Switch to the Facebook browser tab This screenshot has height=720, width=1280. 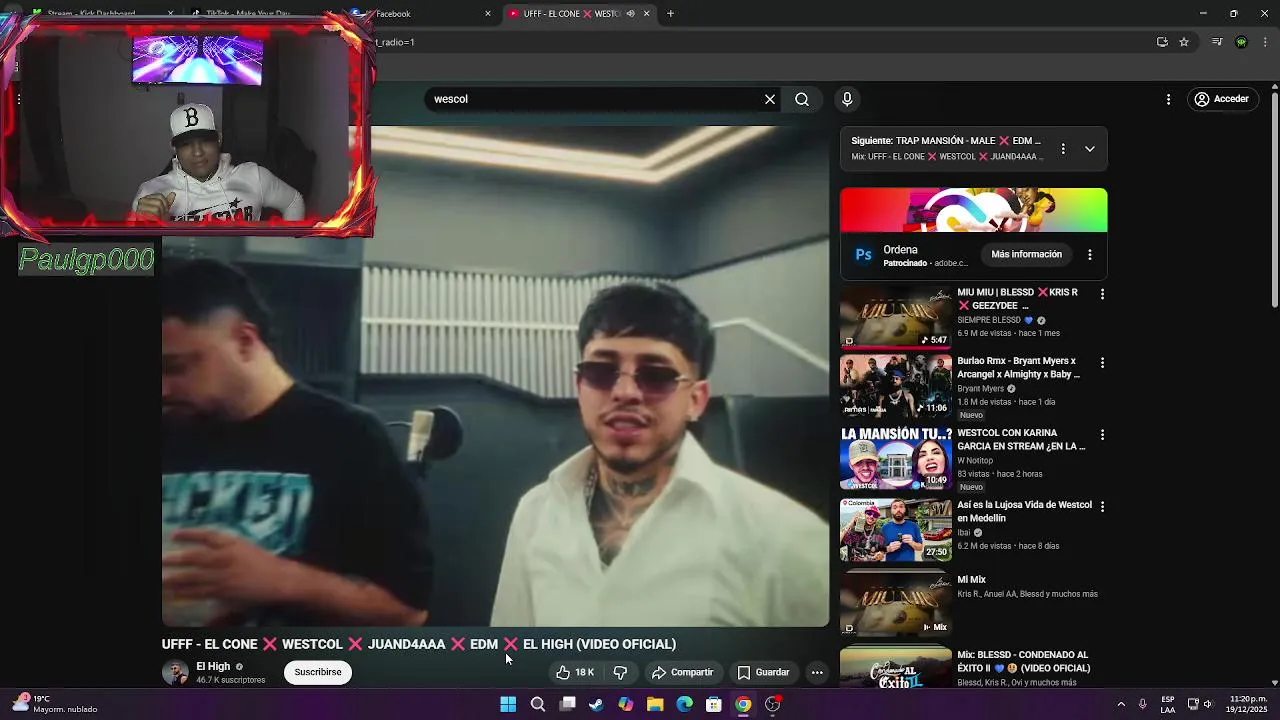(x=420, y=14)
